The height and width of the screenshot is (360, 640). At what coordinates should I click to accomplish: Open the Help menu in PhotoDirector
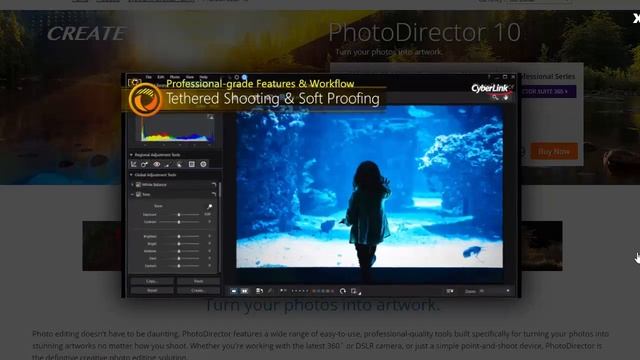pyautogui.click(x=204, y=77)
